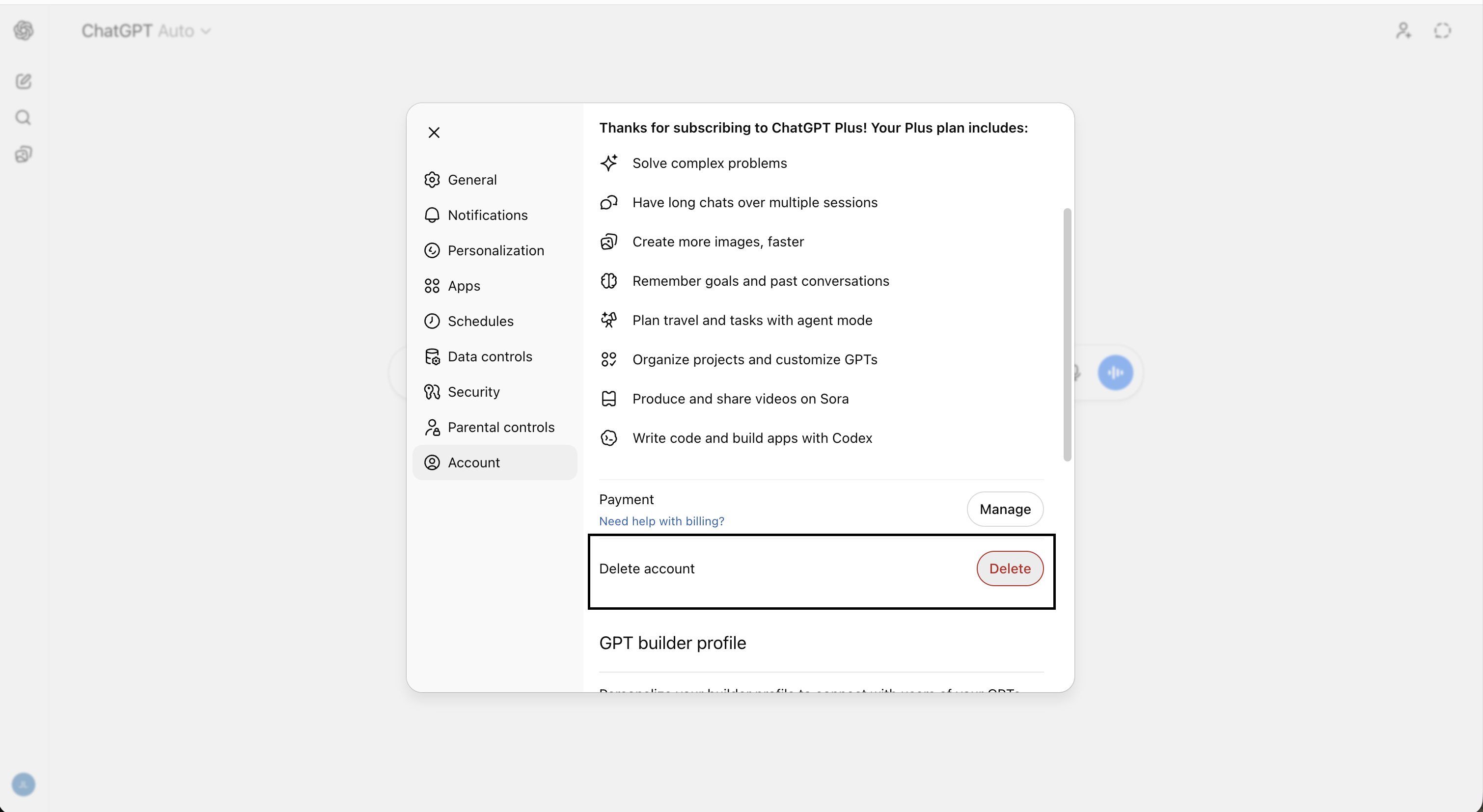
Task: Click the ChatGPT logo icon
Action: pos(24,30)
